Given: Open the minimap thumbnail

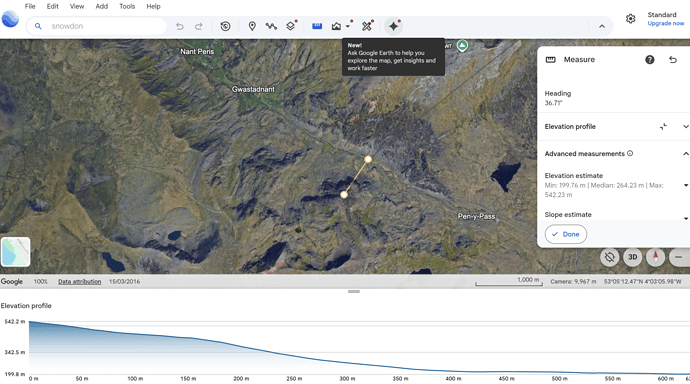Looking at the screenshot, I should point(16,252).
